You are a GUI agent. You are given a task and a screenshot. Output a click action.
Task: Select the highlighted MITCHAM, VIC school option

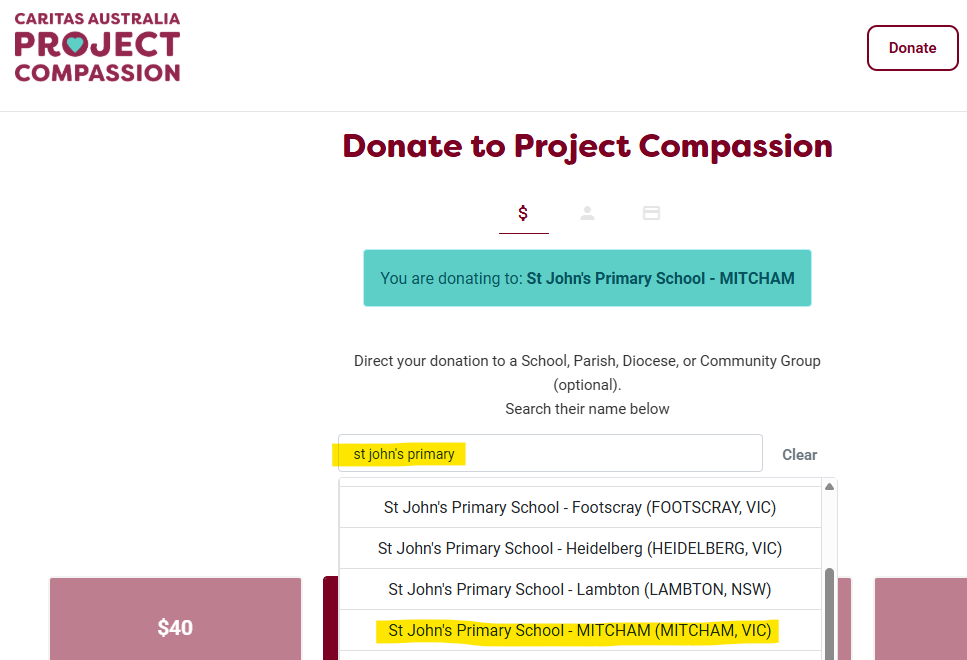[x=580, y=631]
